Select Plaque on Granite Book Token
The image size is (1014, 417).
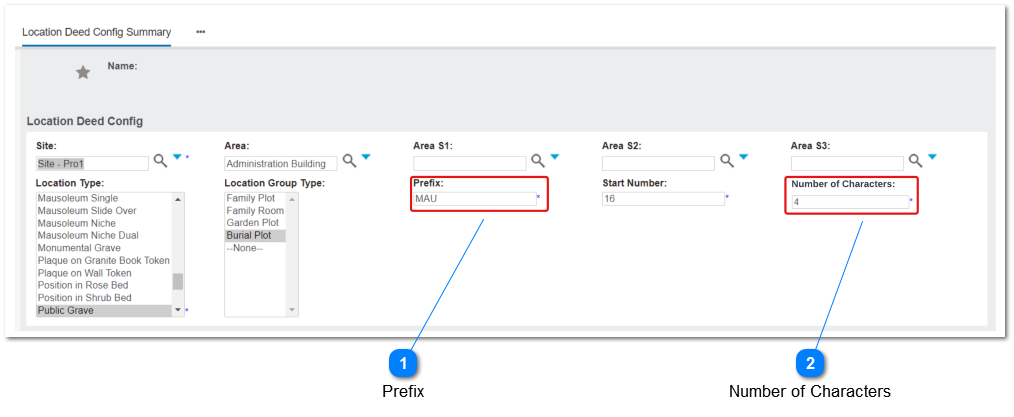click(x=103, y=261)
